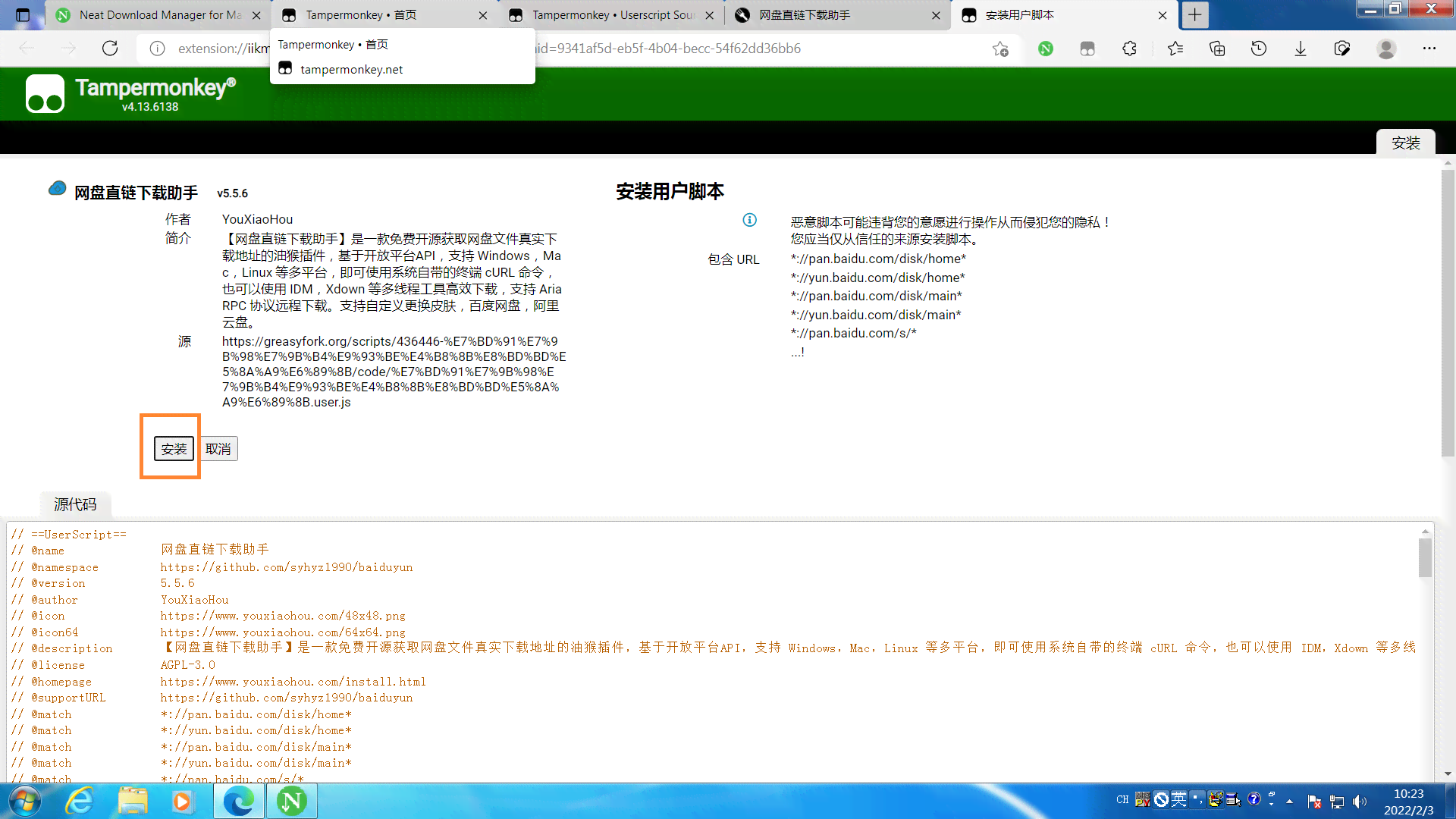Close the Neat Download Manager tab

tap(256, 15)
